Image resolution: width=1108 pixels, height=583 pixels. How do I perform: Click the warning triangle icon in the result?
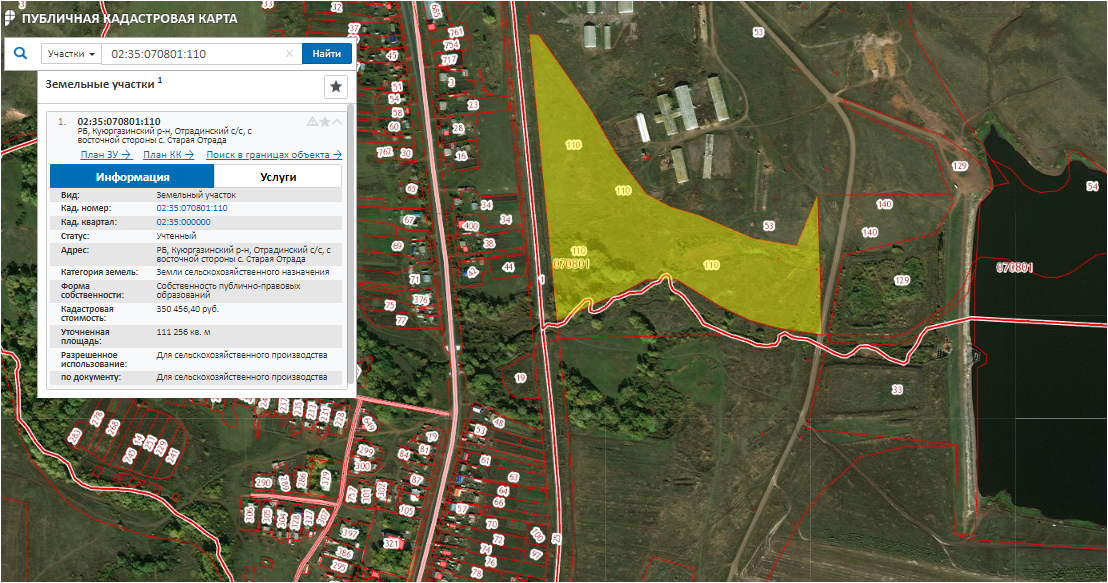tap(312, 121)
